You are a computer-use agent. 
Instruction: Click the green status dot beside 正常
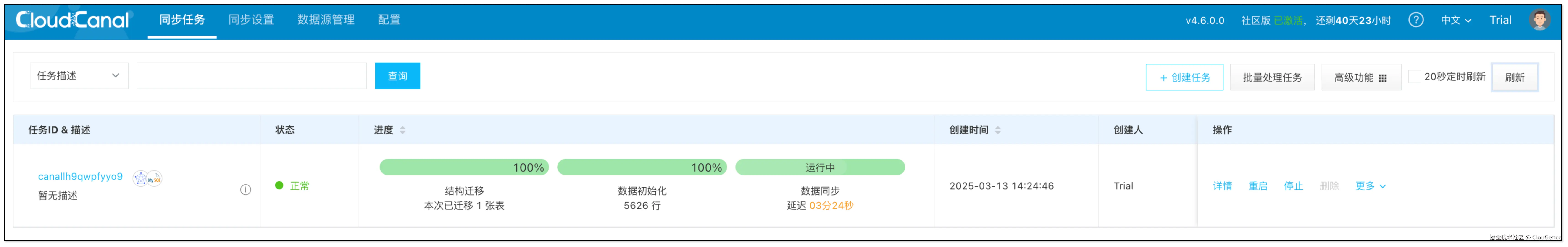coord(279,186)
